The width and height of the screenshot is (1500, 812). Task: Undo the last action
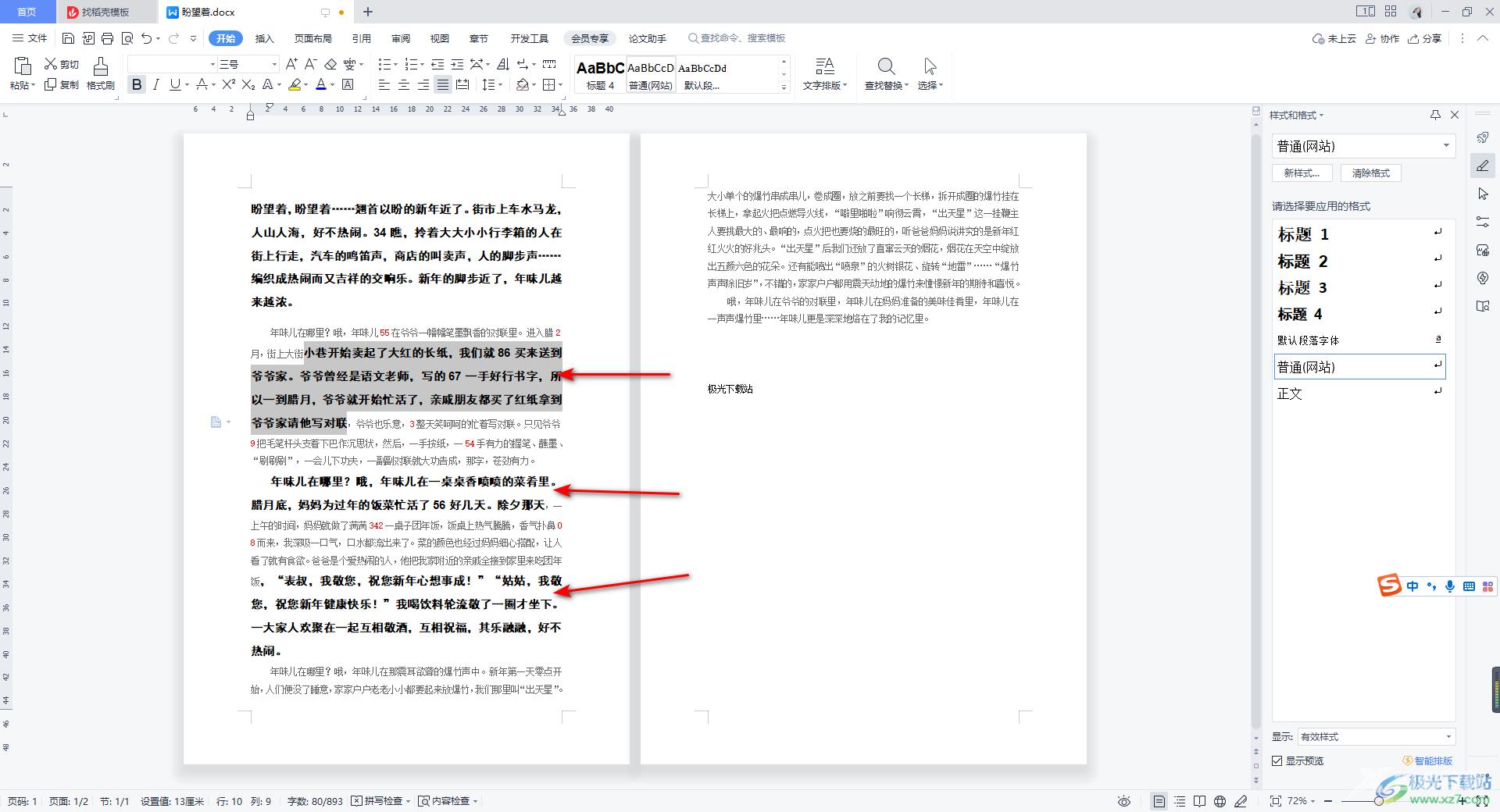(x=146, y=38)
